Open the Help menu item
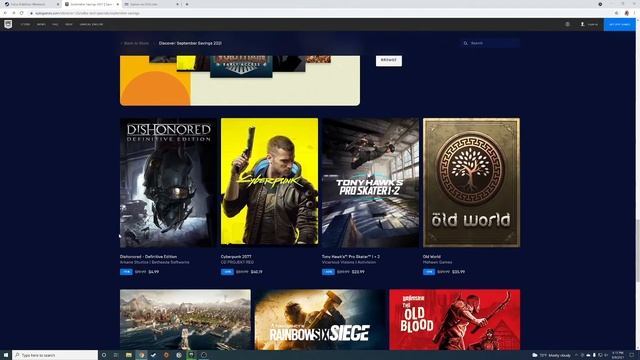Image resolution: width=640 pixels, height=360 pixels. click(x=69, y=24)
